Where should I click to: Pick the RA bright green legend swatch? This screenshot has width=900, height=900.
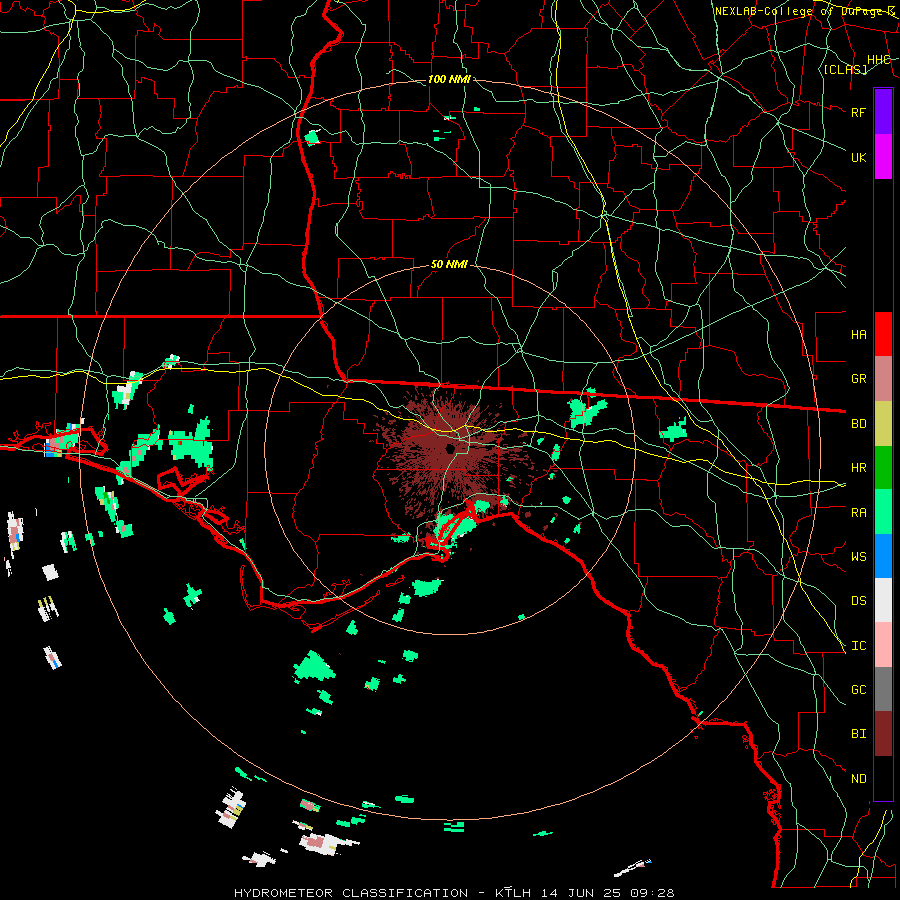point(883,512)
